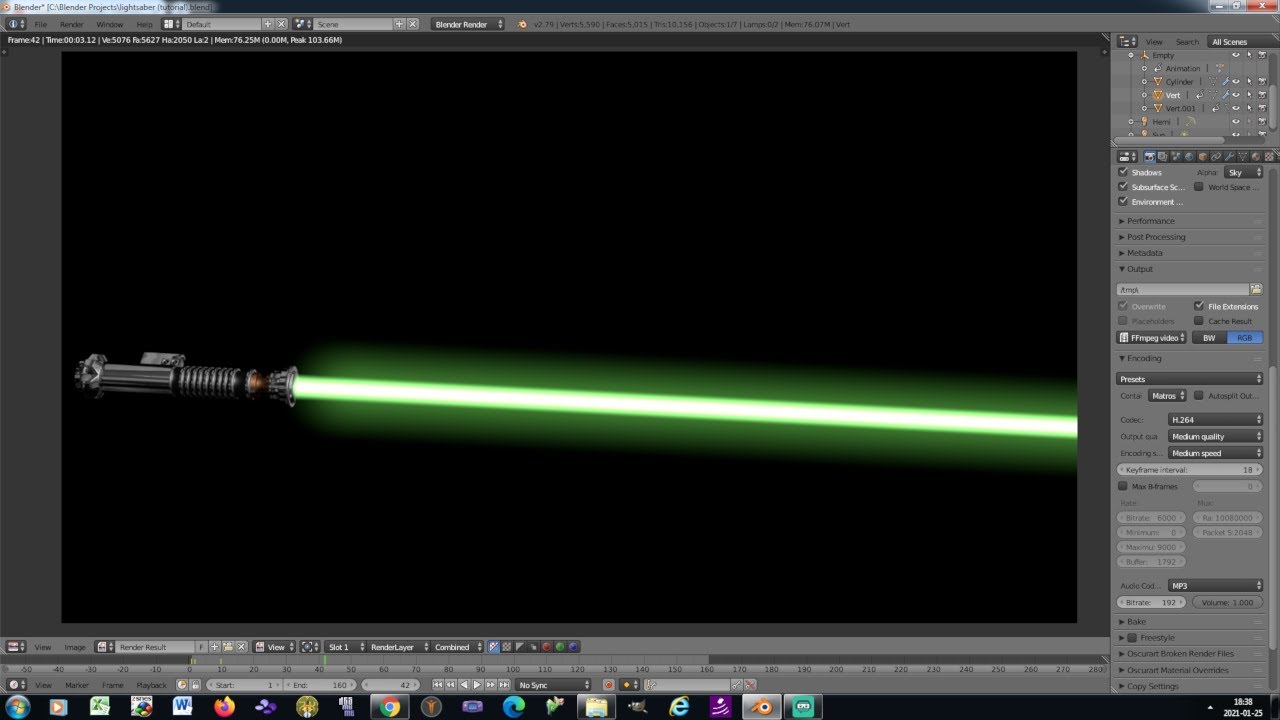Select the BW color mode button
The image size is (1280, 720).
pos(1209,338)
